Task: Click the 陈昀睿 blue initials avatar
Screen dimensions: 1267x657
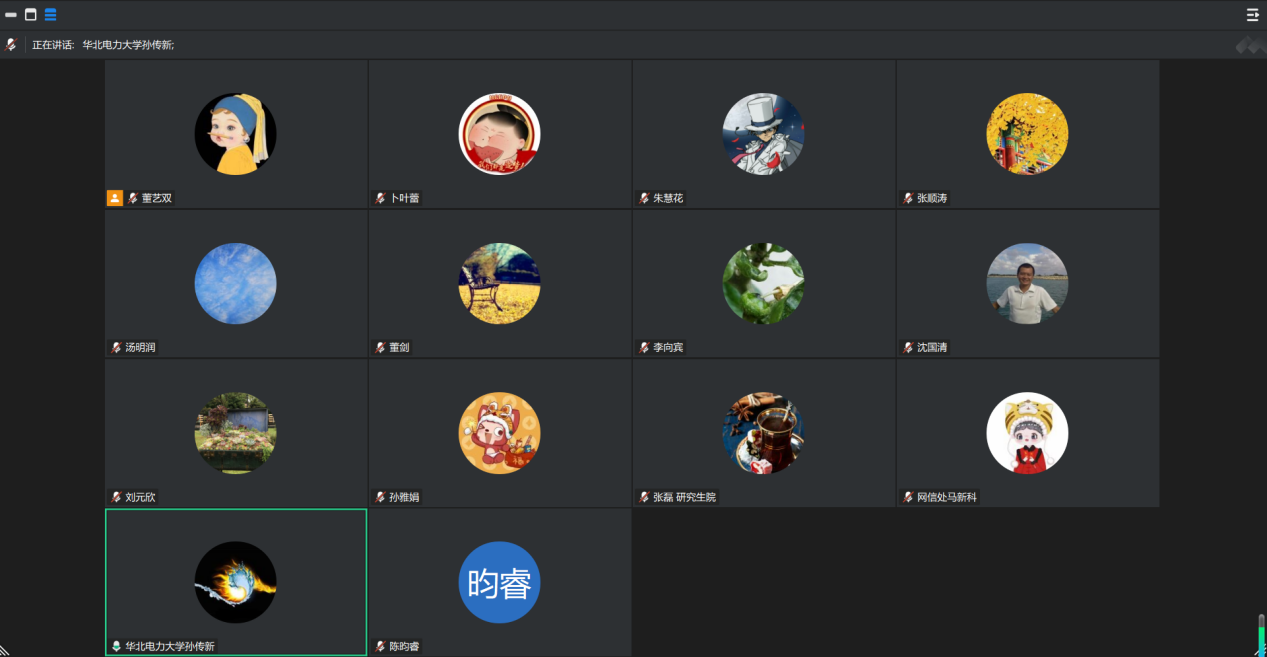Action: coord(499,583)
